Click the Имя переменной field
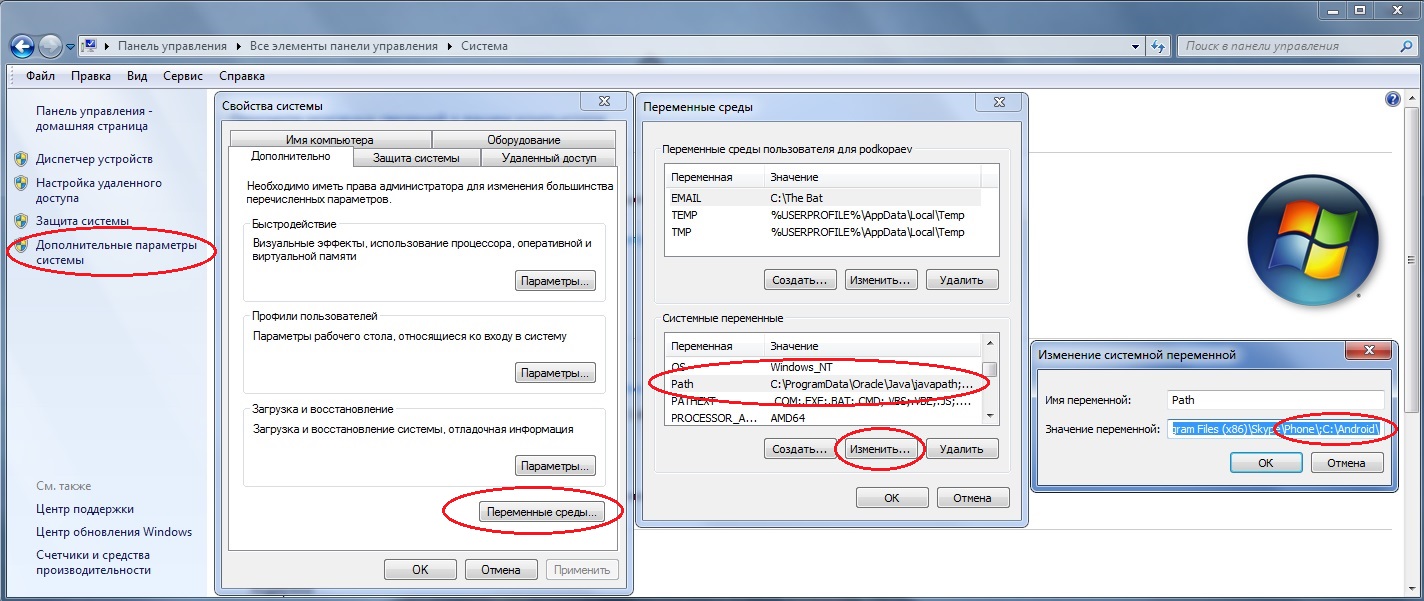The height and width of the screenshot is (601, 1424). 1276,400
